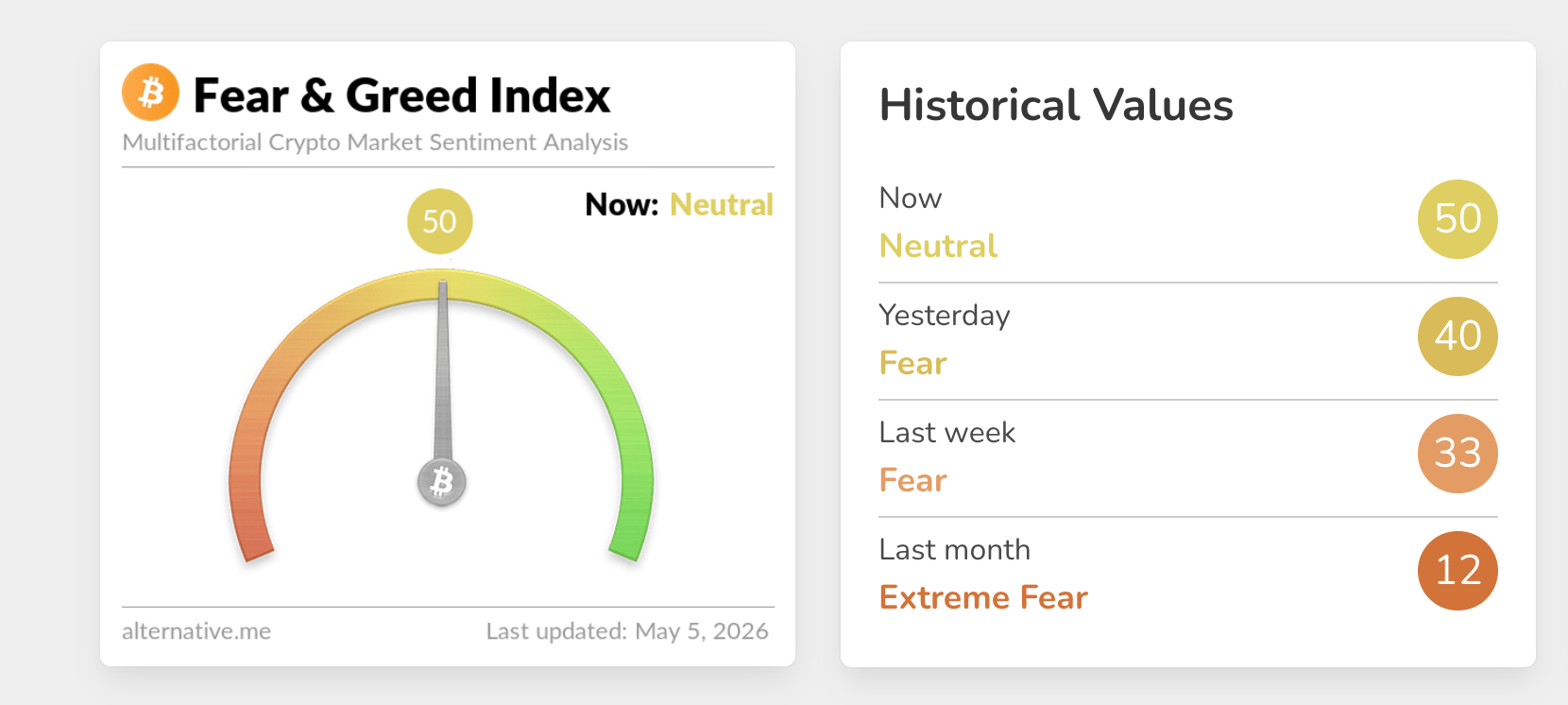The image size is (1568, 705).
Task: Click the Fear & Greed Index title
Action: tap(401, 95)
